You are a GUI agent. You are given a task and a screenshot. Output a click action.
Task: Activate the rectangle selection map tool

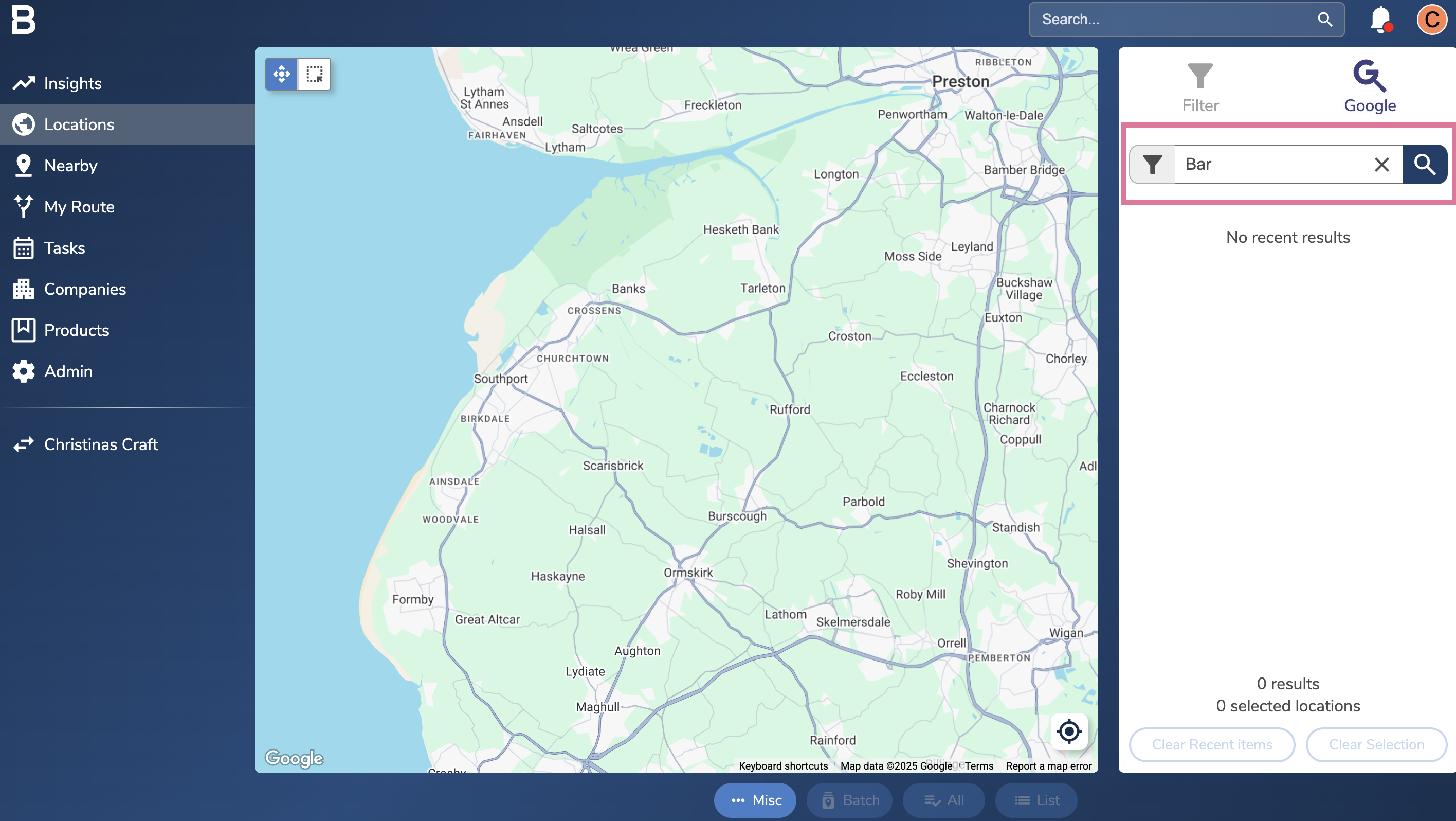314,74
